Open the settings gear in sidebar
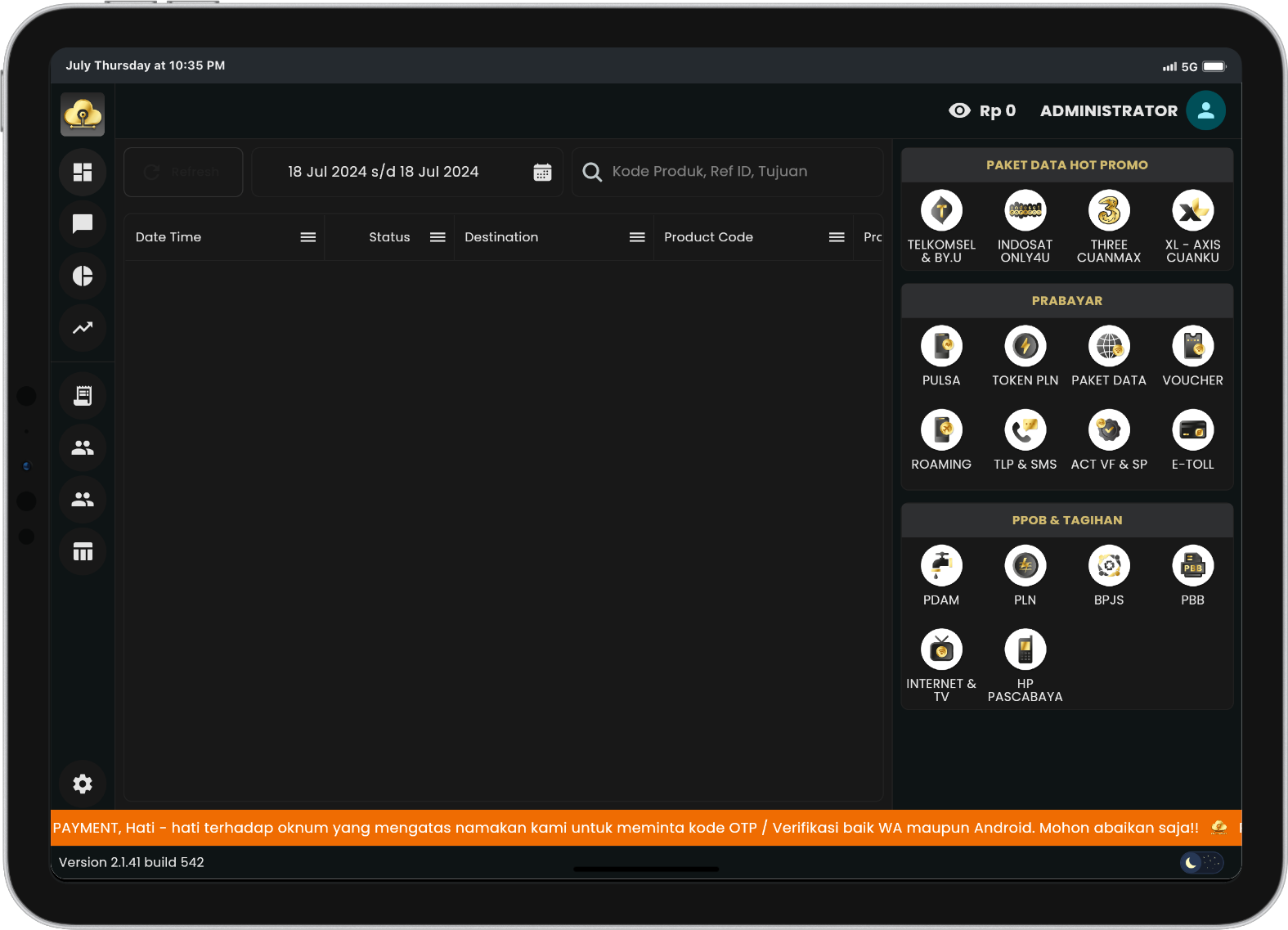The width and height of the screenshot is (1288, 930). coord(83,784)
